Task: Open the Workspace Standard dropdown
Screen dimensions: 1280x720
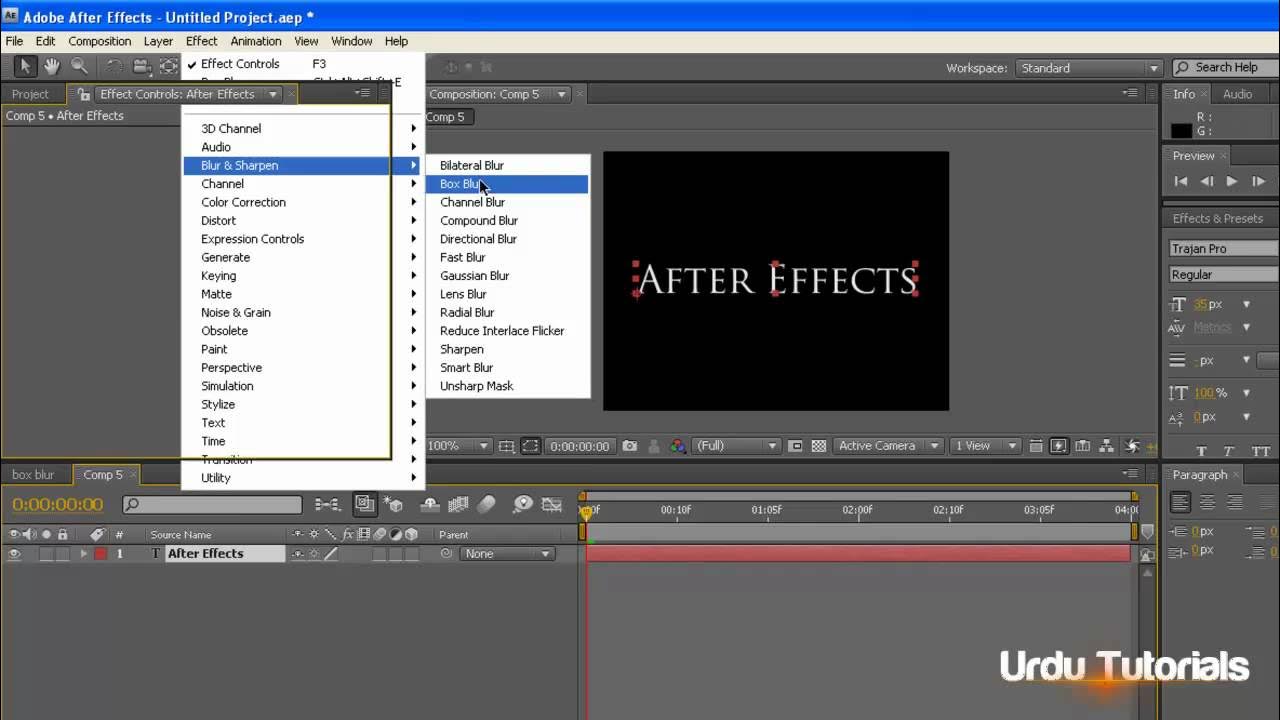Action: (x=1088, y=68)
